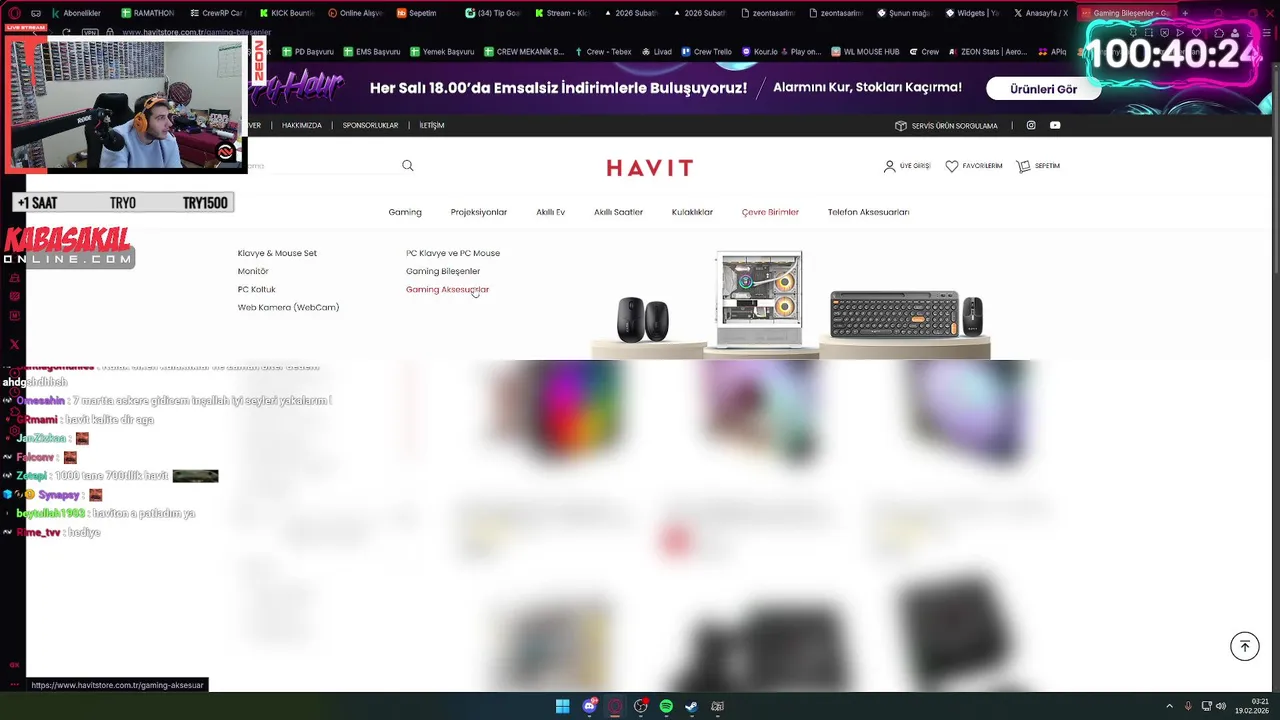This screenshot has height=720, width=1280.
Task: Open the Projeksiyonlar menu
Action: click(x=479, y=212)
